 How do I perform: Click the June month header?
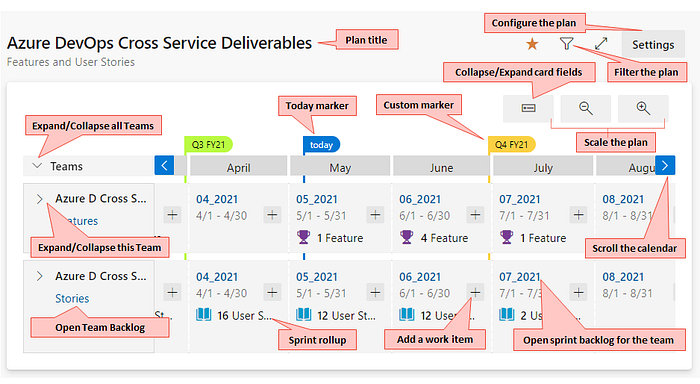(441, 167)
